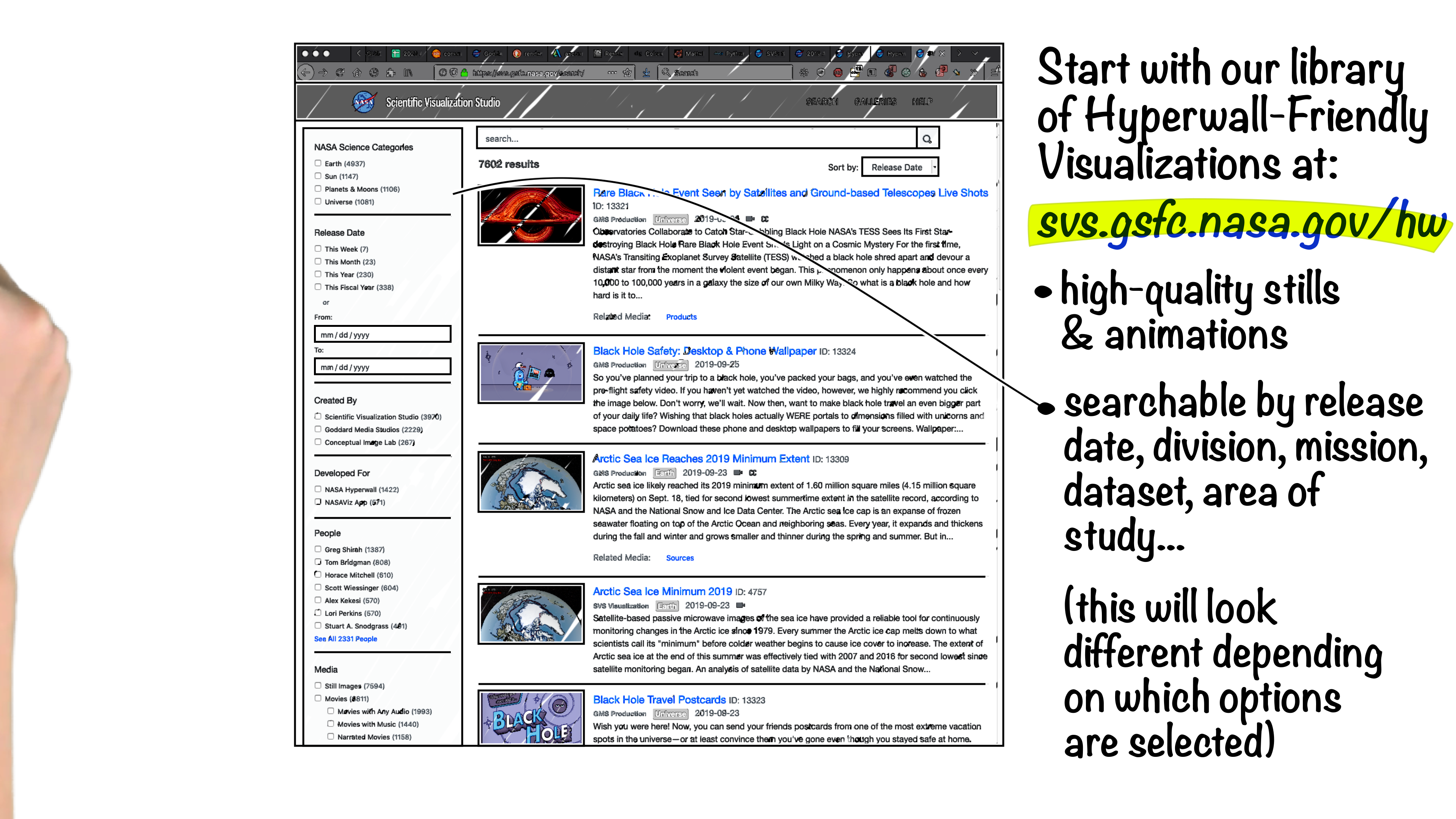Open the extensions puzzle-piece icon
The image size is (1456, 819).
391,72
